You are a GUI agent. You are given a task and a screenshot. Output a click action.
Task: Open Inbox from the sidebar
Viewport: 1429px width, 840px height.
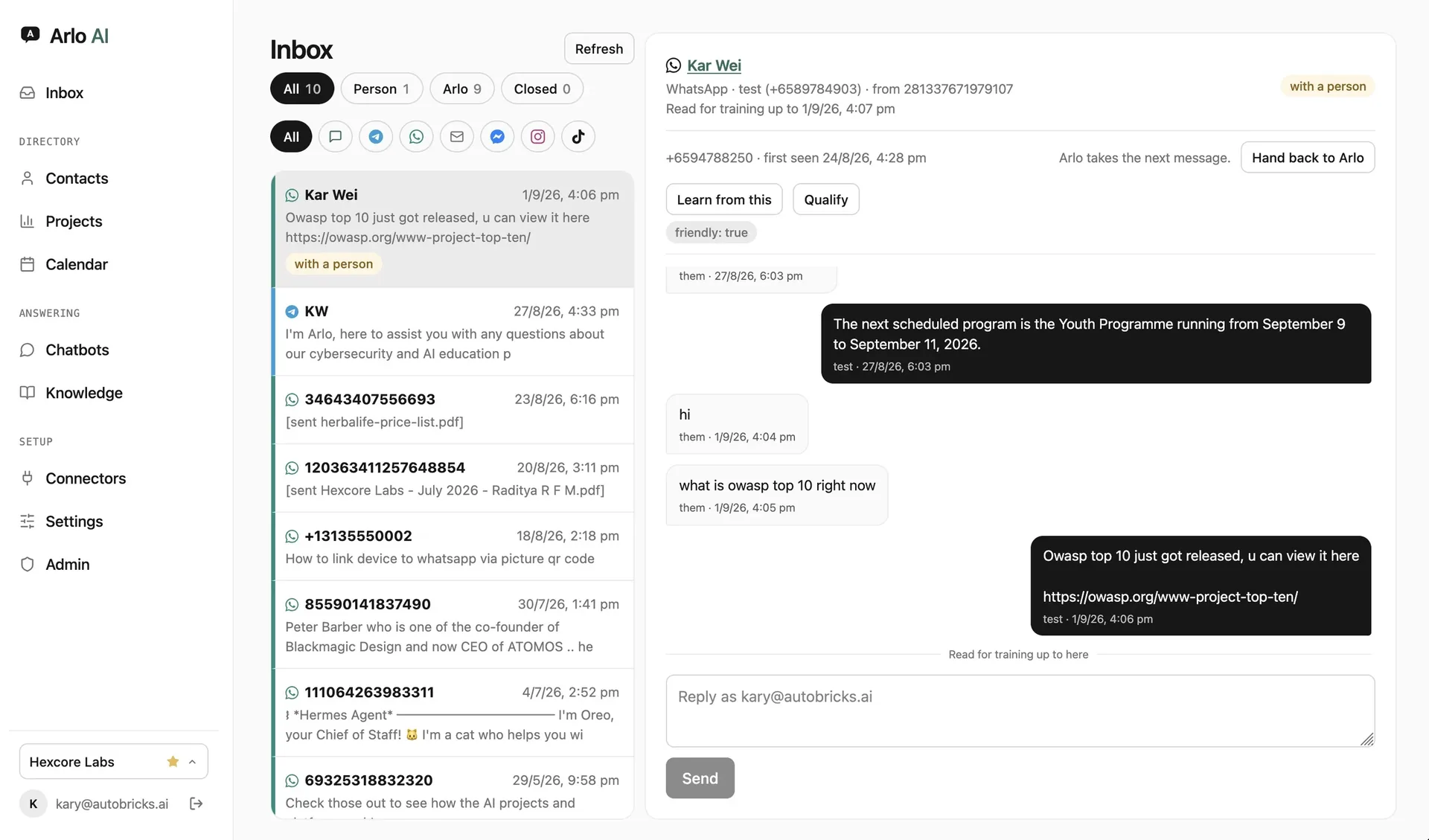pos(64,93)
